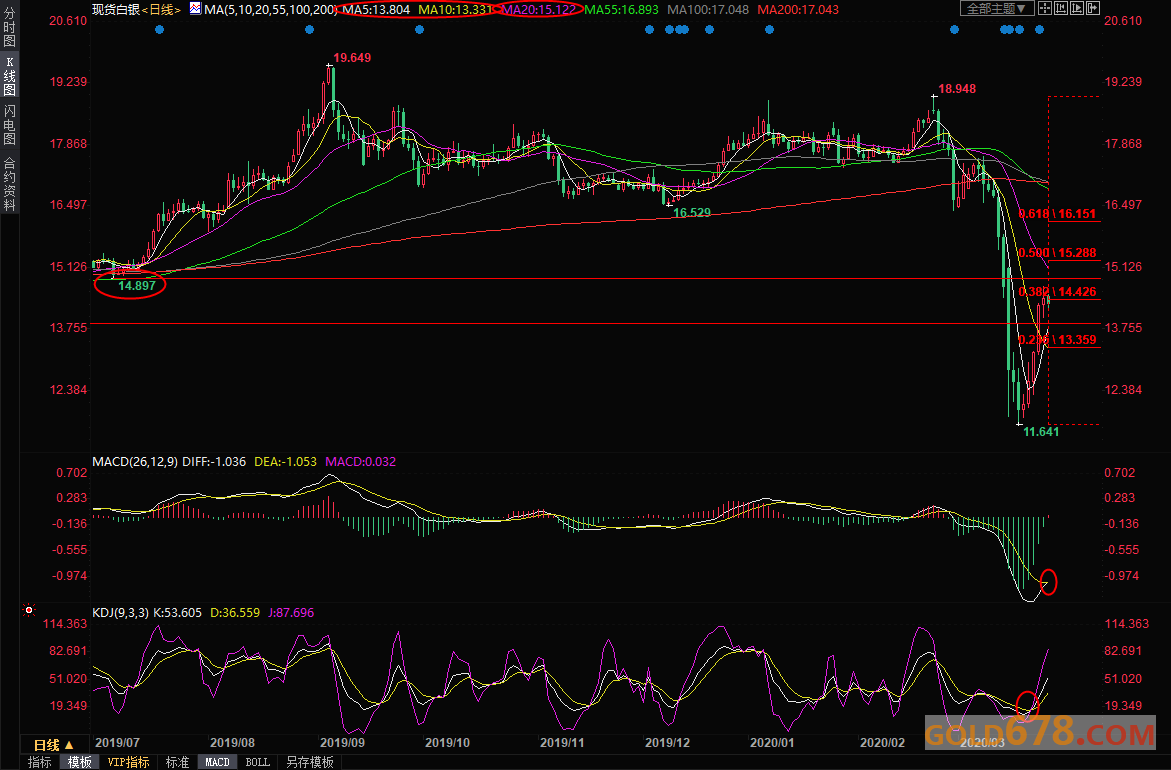The width and height of the screenshot is (1171, 770).
Task: Click the 13.359 Fibonacci level label
Action: click(1077, 341)
